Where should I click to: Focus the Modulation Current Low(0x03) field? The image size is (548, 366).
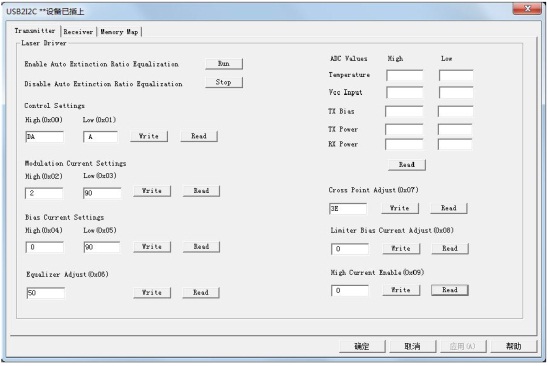tap(102, 193)
